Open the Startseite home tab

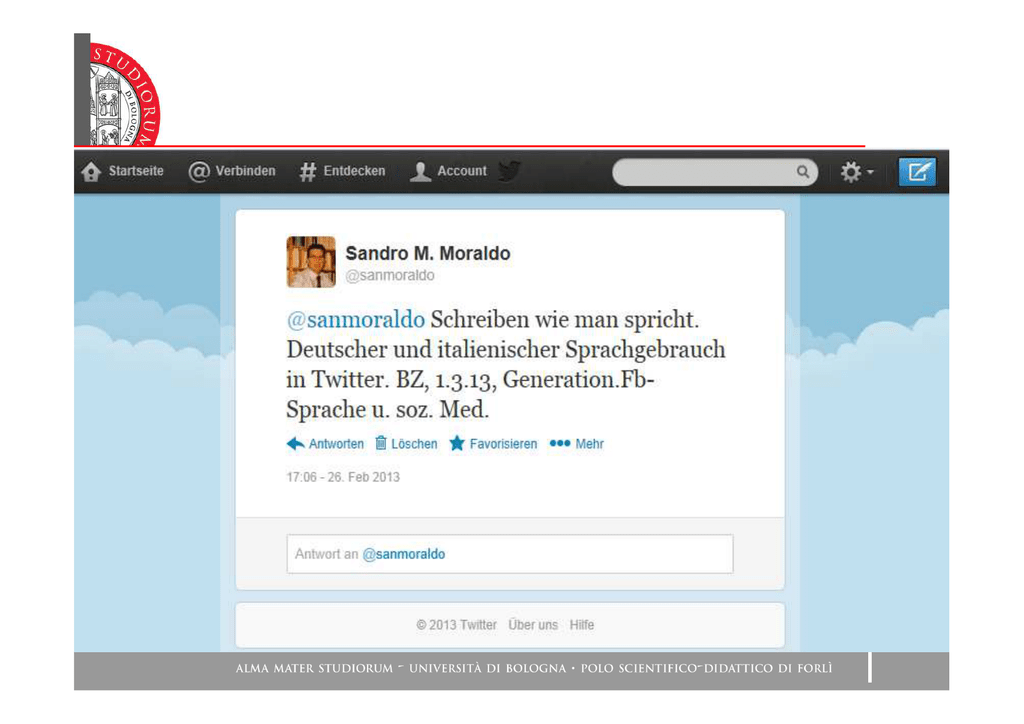pyautogui.click(x=123, y=172)
